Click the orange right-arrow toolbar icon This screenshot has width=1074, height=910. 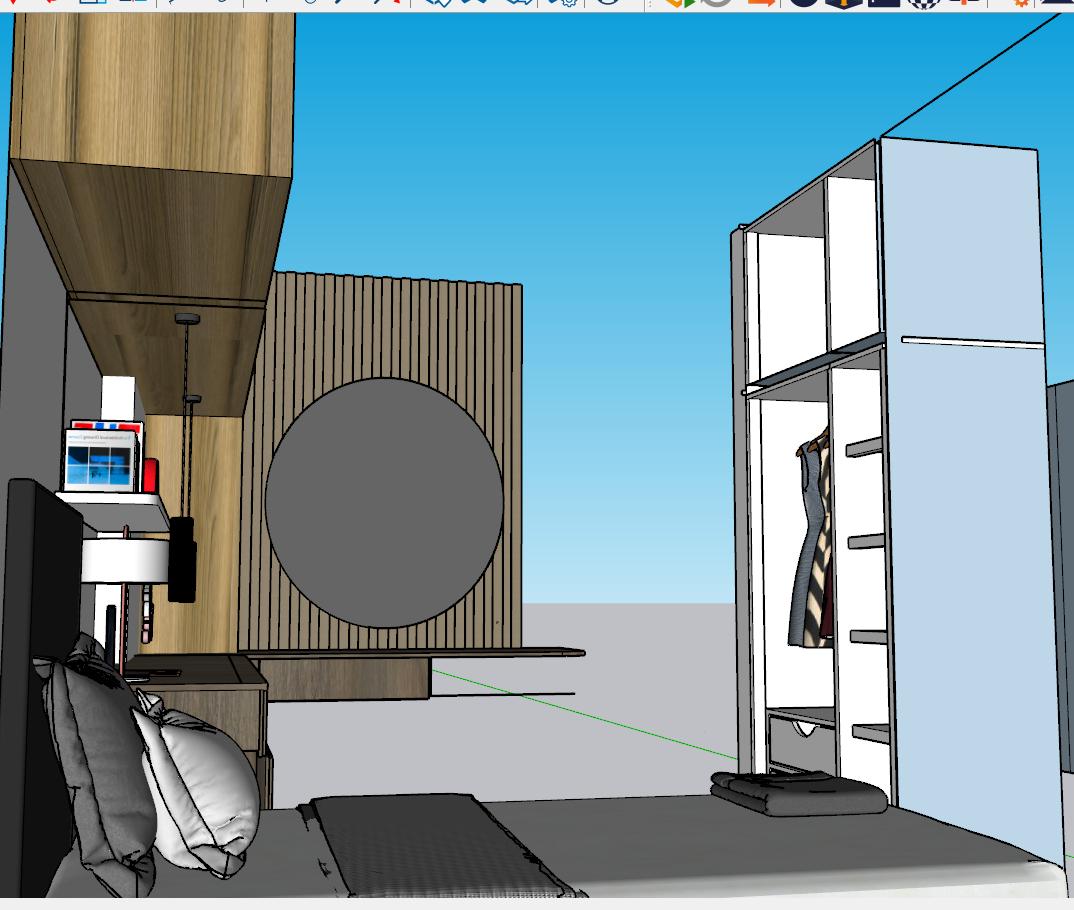click(x=761, y=3)
